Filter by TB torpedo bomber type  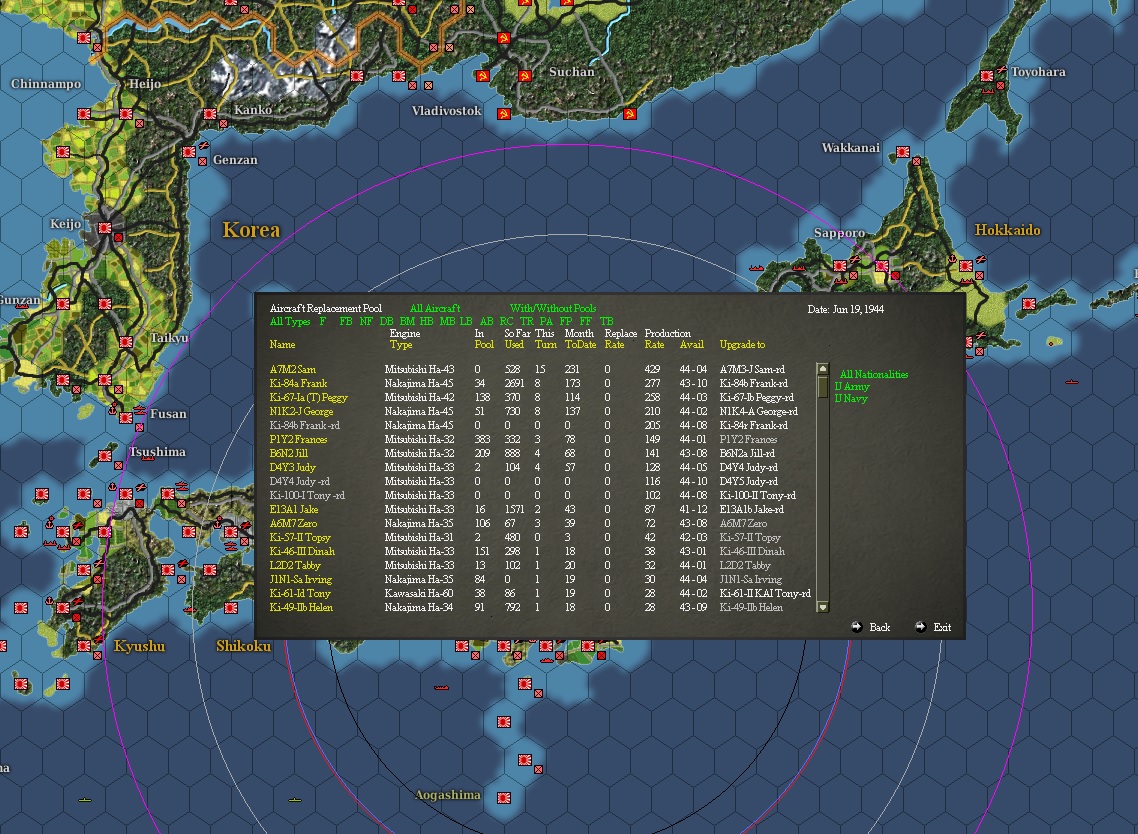click(x=606, y=321)
